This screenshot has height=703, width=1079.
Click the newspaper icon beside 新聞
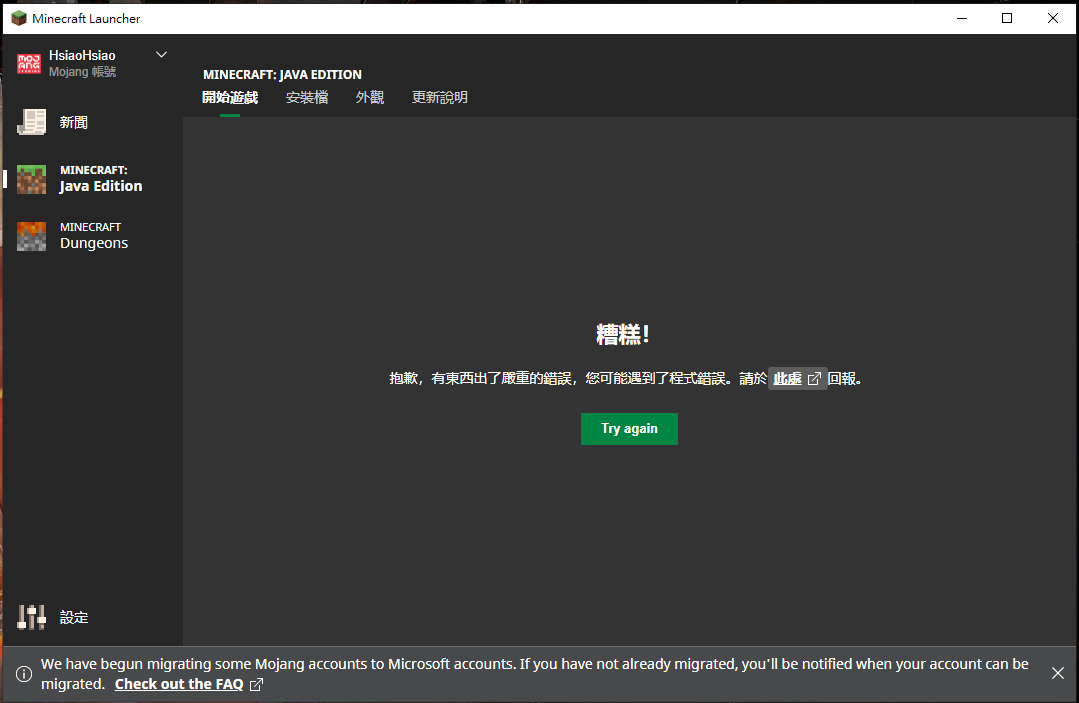[32, 122]
